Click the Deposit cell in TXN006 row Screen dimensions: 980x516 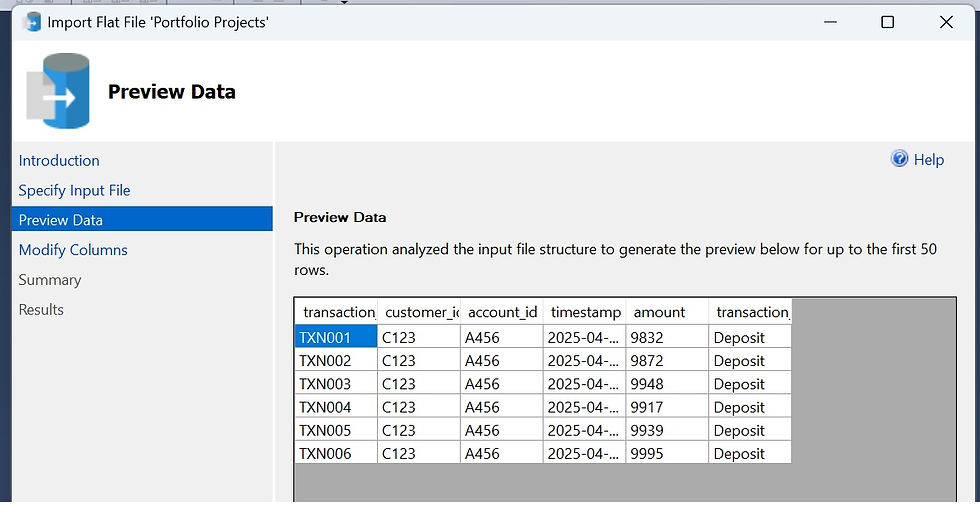click(x=750, y=453)
